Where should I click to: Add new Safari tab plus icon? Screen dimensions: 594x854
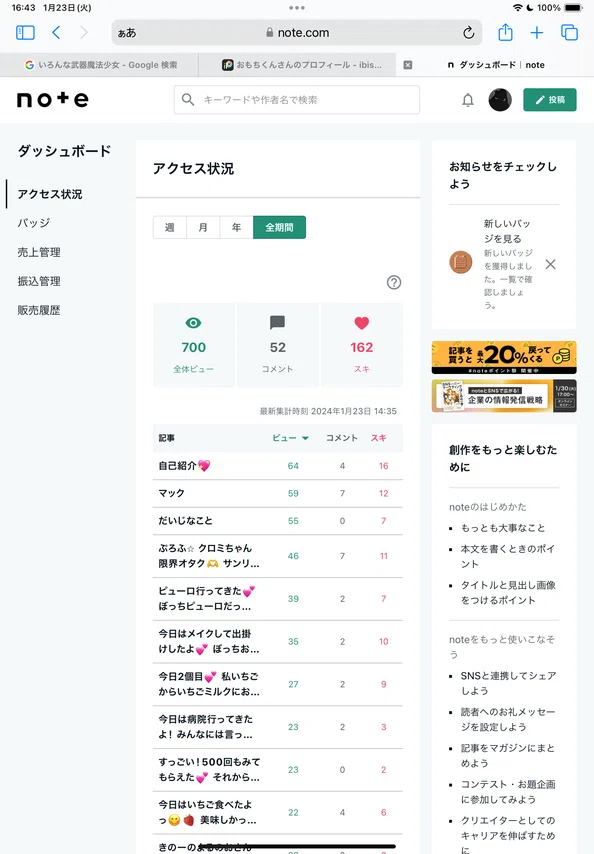[537, 33]
